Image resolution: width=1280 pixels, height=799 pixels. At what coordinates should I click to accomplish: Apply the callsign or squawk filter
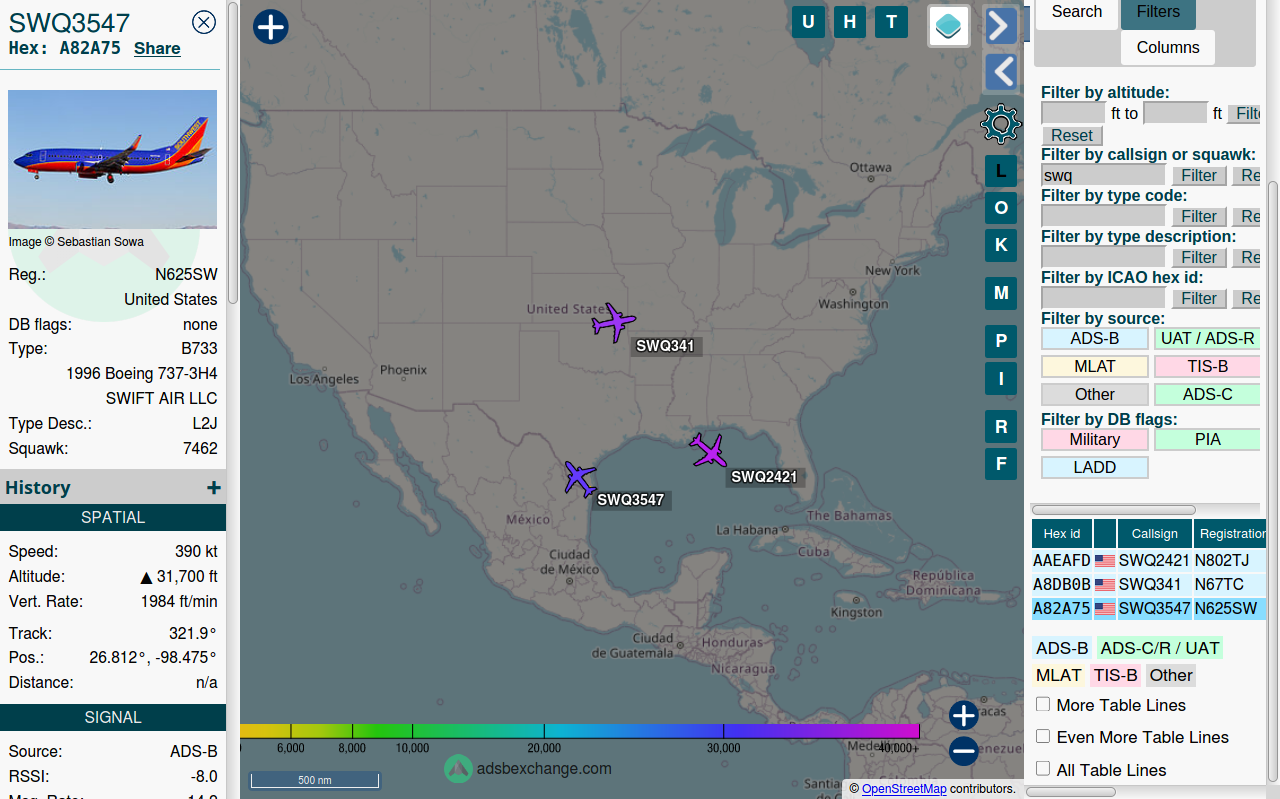[x=1199, y=176]
